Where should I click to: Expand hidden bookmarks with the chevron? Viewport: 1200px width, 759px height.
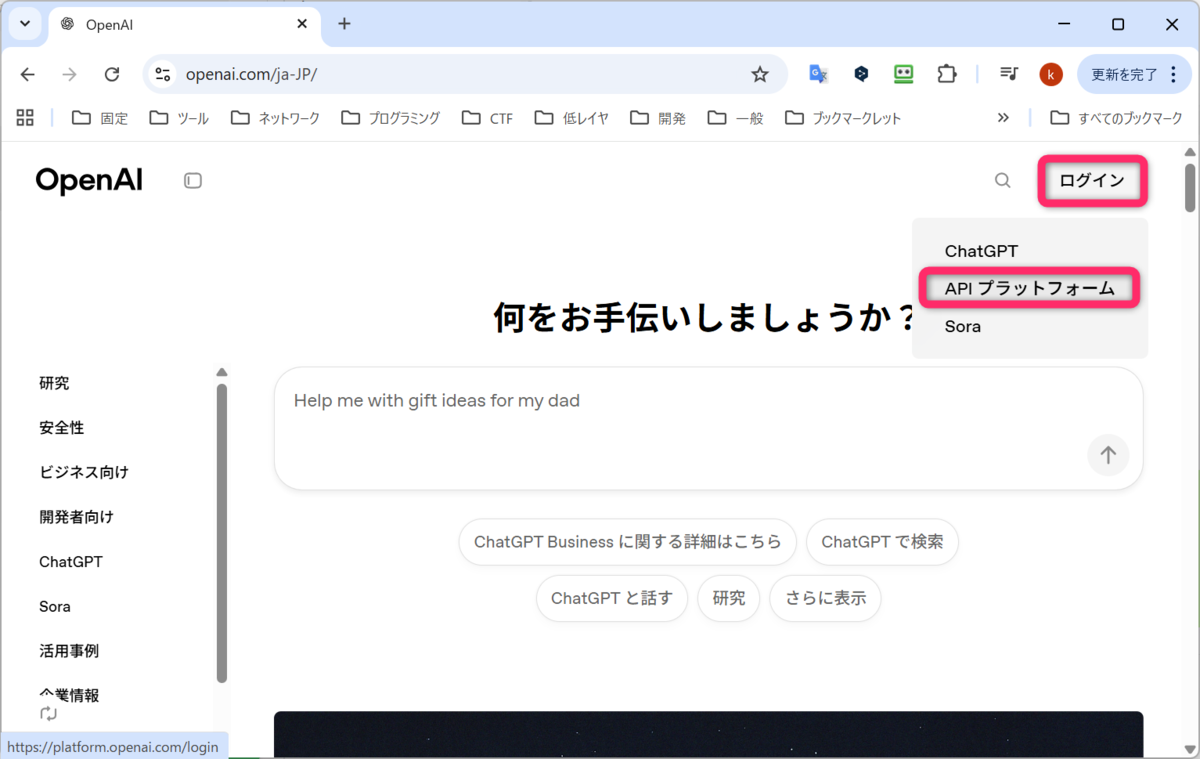pyautogui.click(x=1003, y=117)
